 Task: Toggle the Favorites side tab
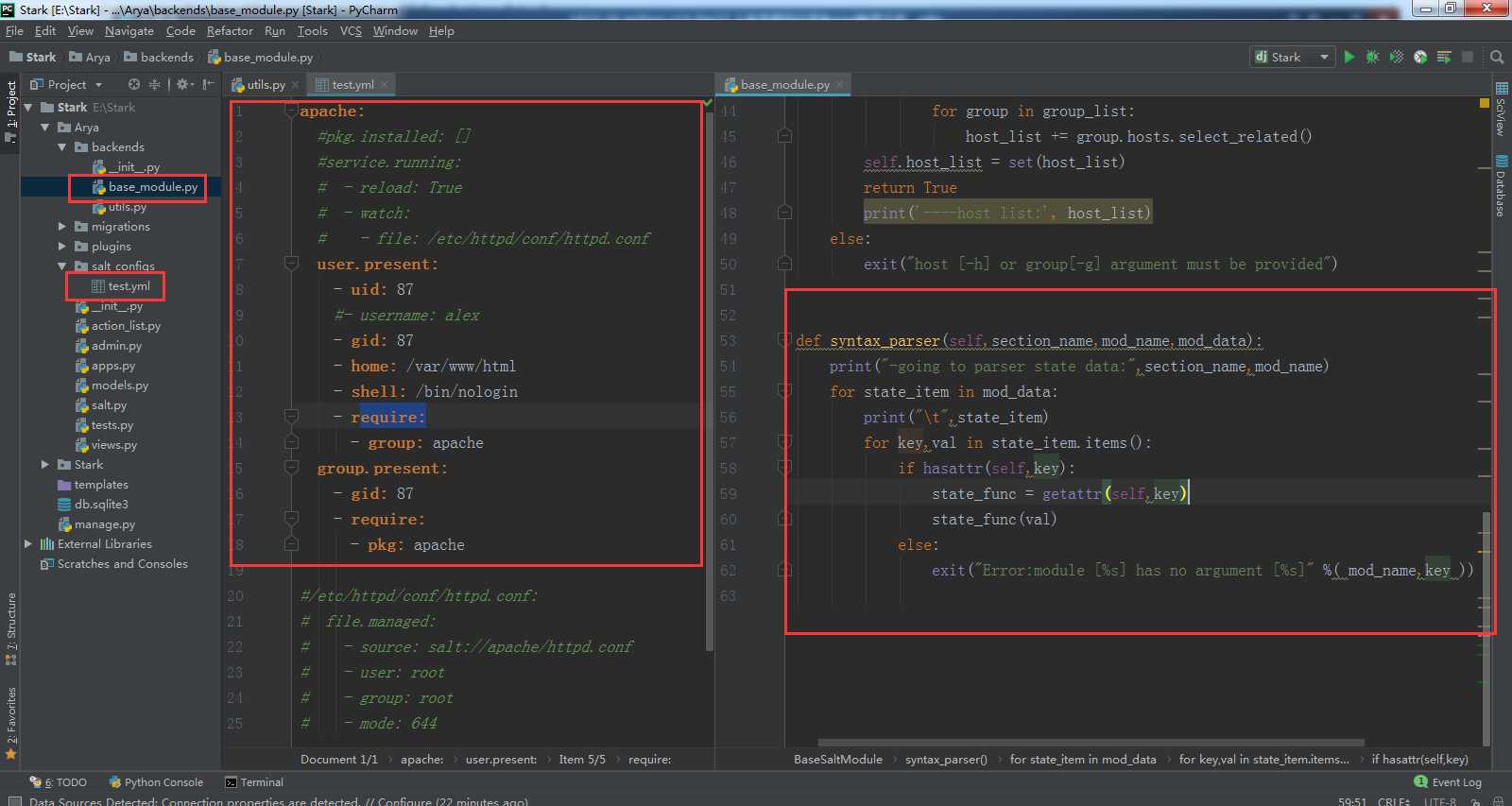10,723
